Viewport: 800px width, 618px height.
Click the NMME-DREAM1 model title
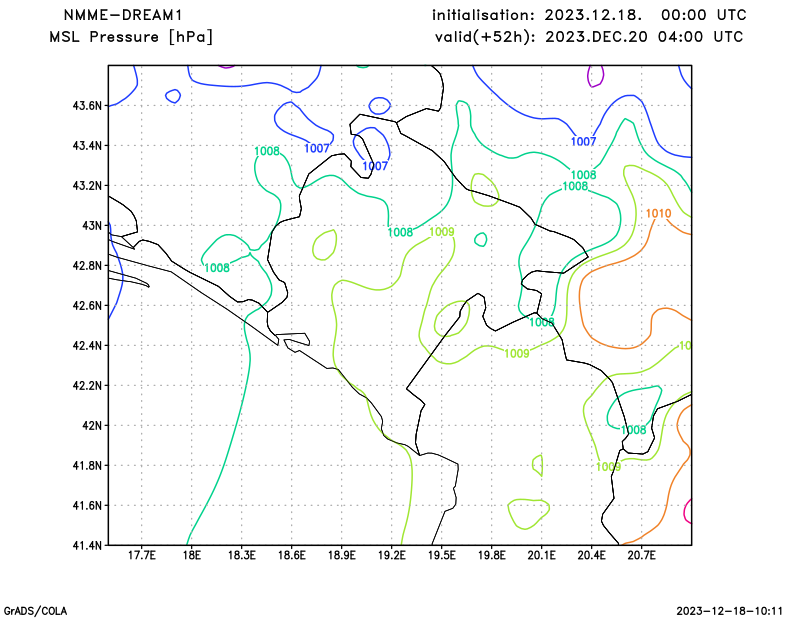click(123, 15)
